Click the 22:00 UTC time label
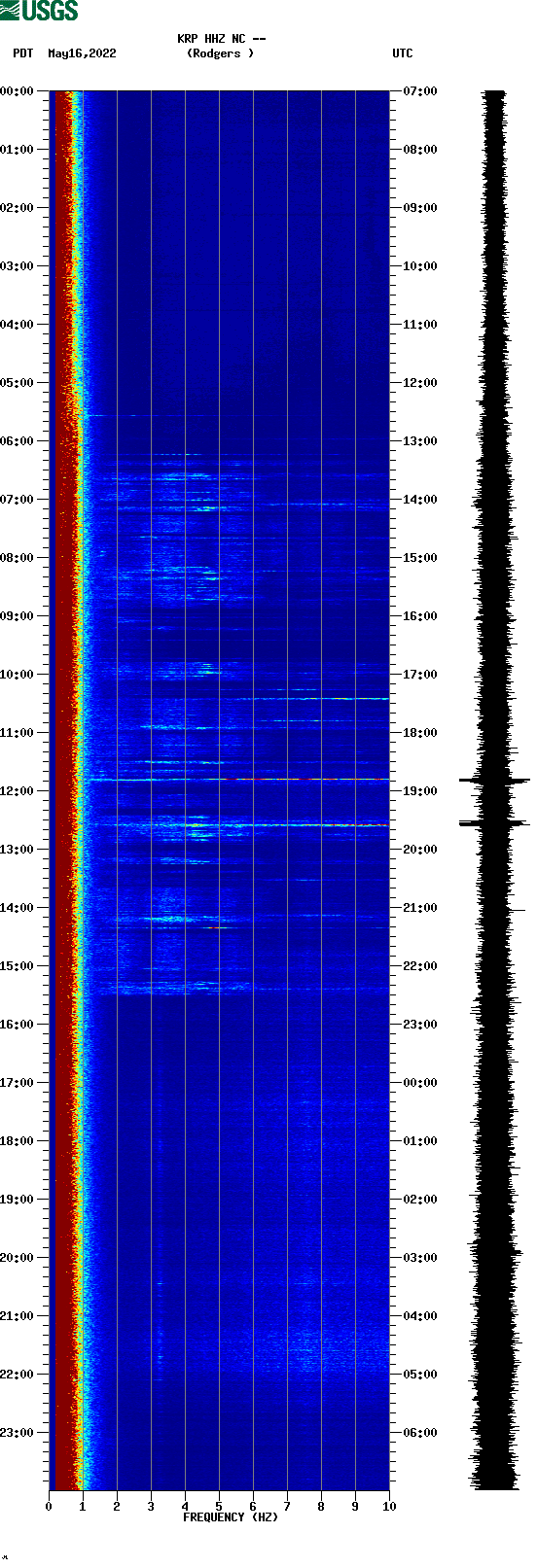Image resolution: width=537 pixels, height=1568 pixels. tap(420, 966)
